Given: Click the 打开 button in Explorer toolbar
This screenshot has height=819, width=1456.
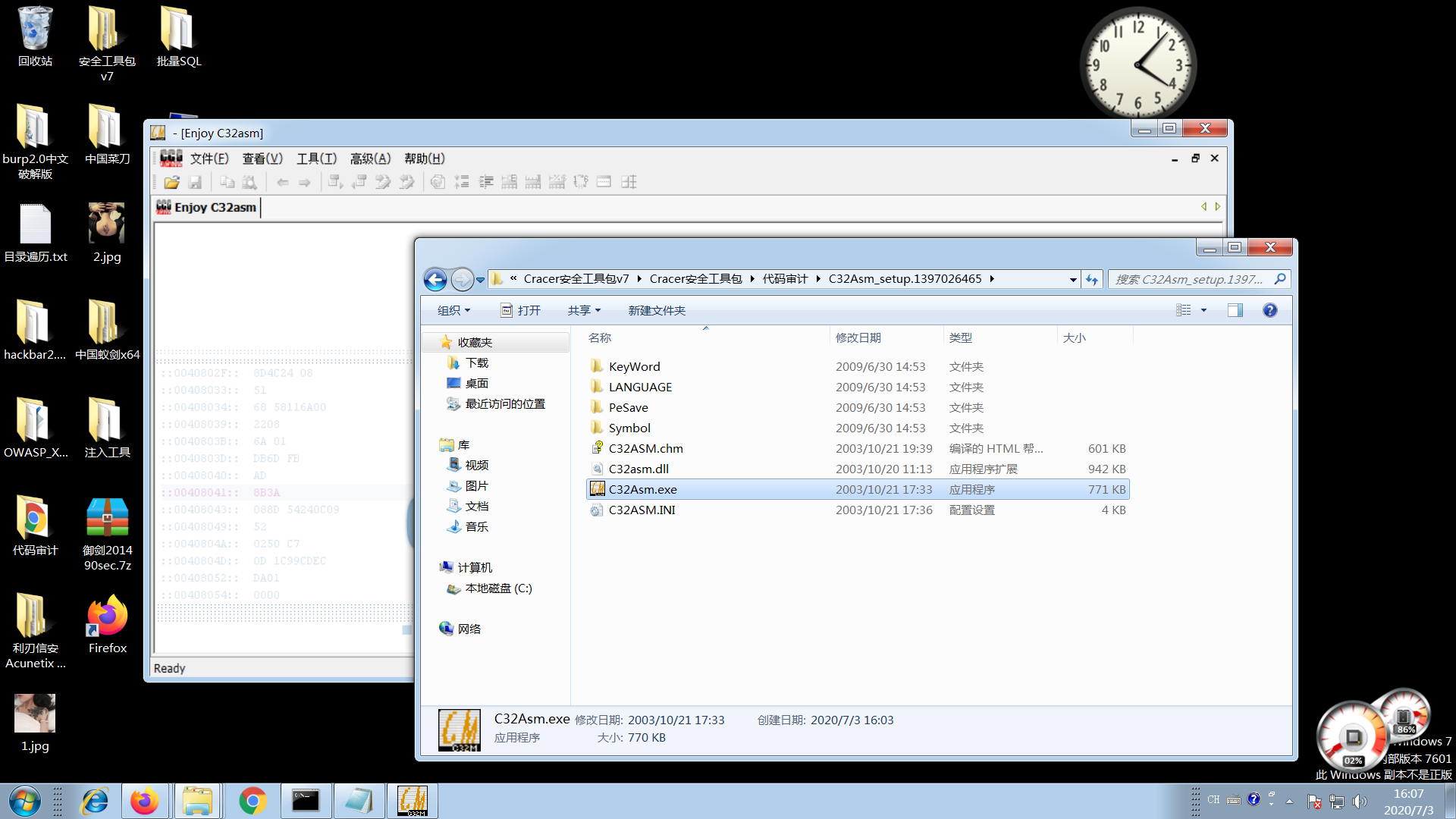Looking at the screenshot, I should [x=521, y=310].
